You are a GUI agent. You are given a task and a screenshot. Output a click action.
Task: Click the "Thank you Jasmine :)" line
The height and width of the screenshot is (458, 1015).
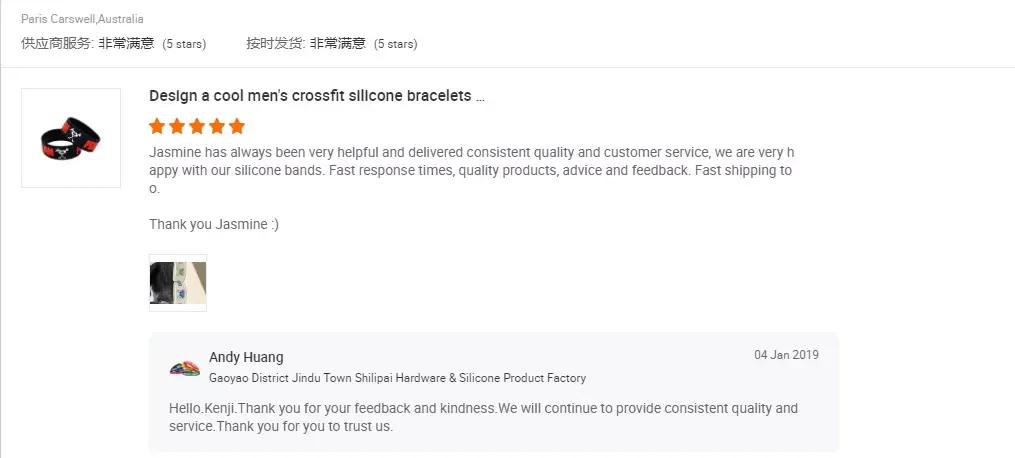pos(214,224)
